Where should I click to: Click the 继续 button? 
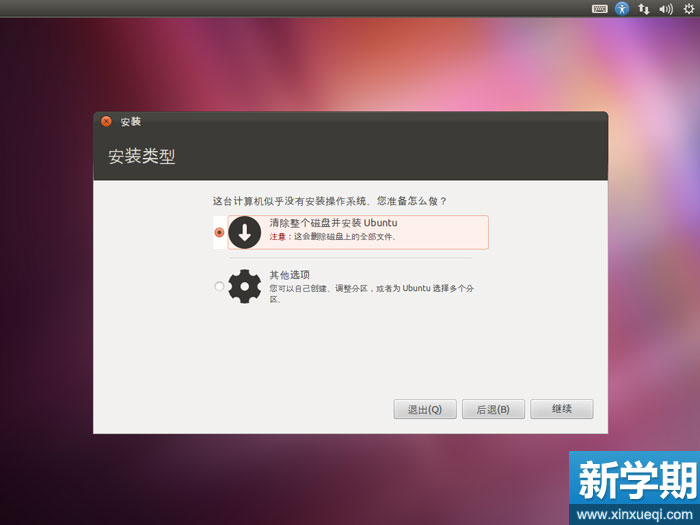[x=562, y=409]
